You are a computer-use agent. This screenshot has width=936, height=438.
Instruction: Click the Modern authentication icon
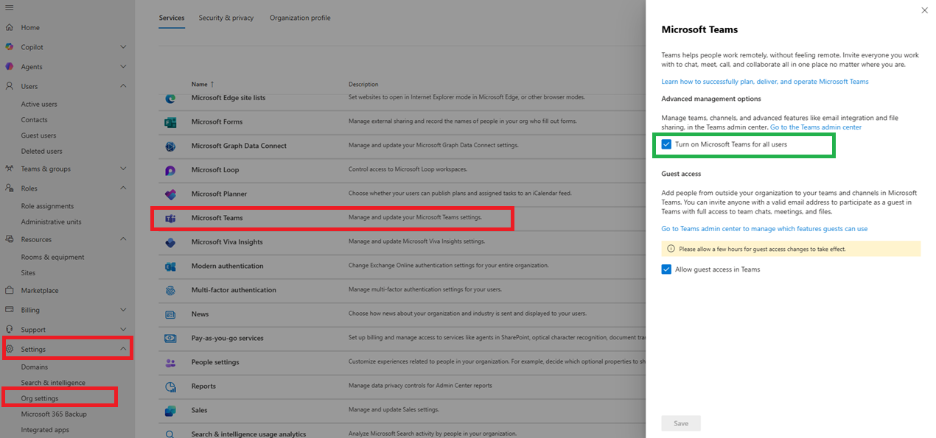click(x=170, y=266)
